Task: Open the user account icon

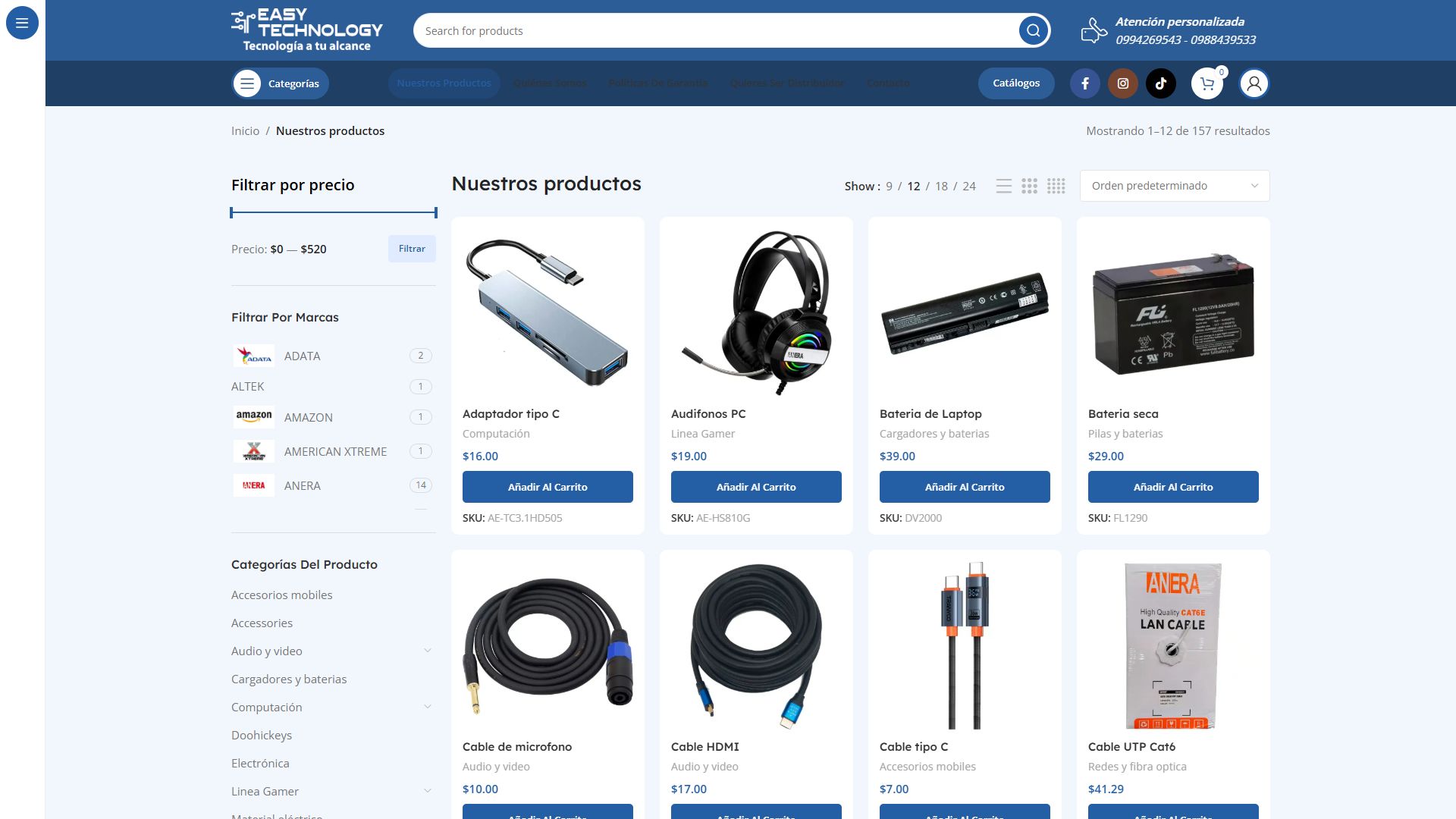Action: pos(1254,83)
